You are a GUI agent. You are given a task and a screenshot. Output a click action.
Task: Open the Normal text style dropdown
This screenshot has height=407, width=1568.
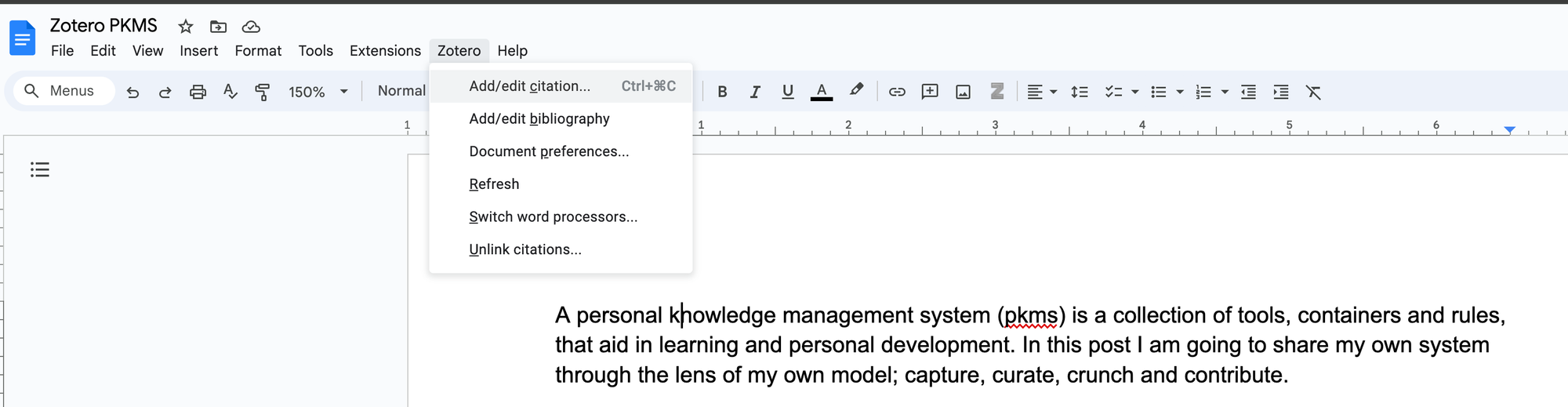point(402,91)
